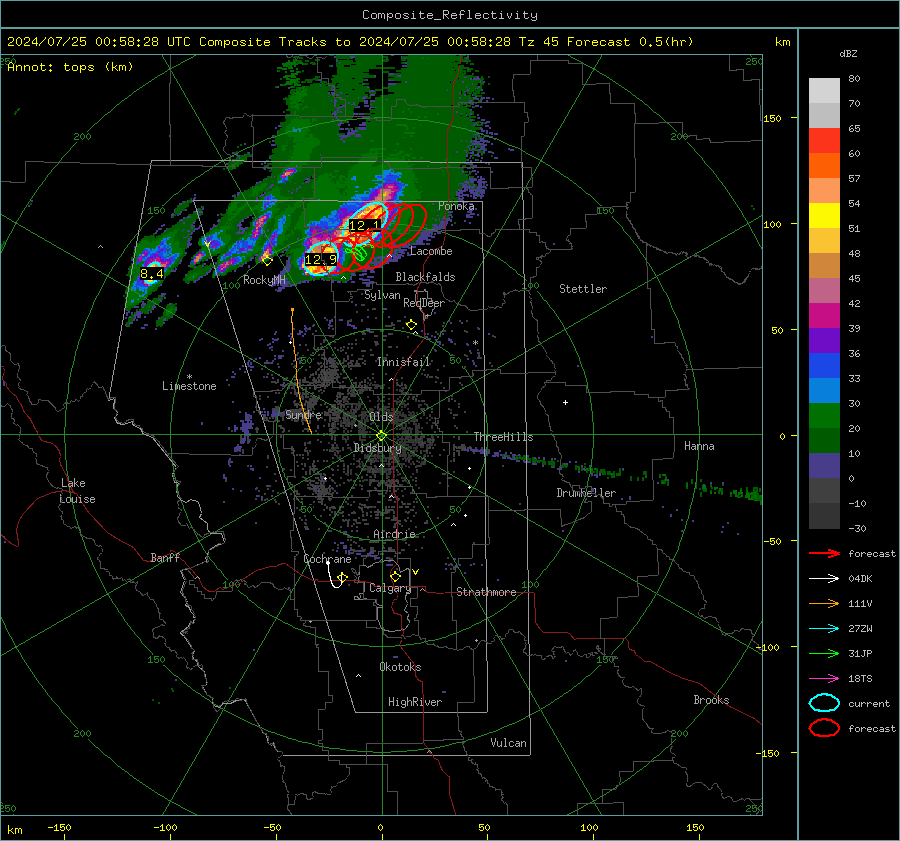Click the yellow diamond marker above Calgary

(x=395, y=576)
